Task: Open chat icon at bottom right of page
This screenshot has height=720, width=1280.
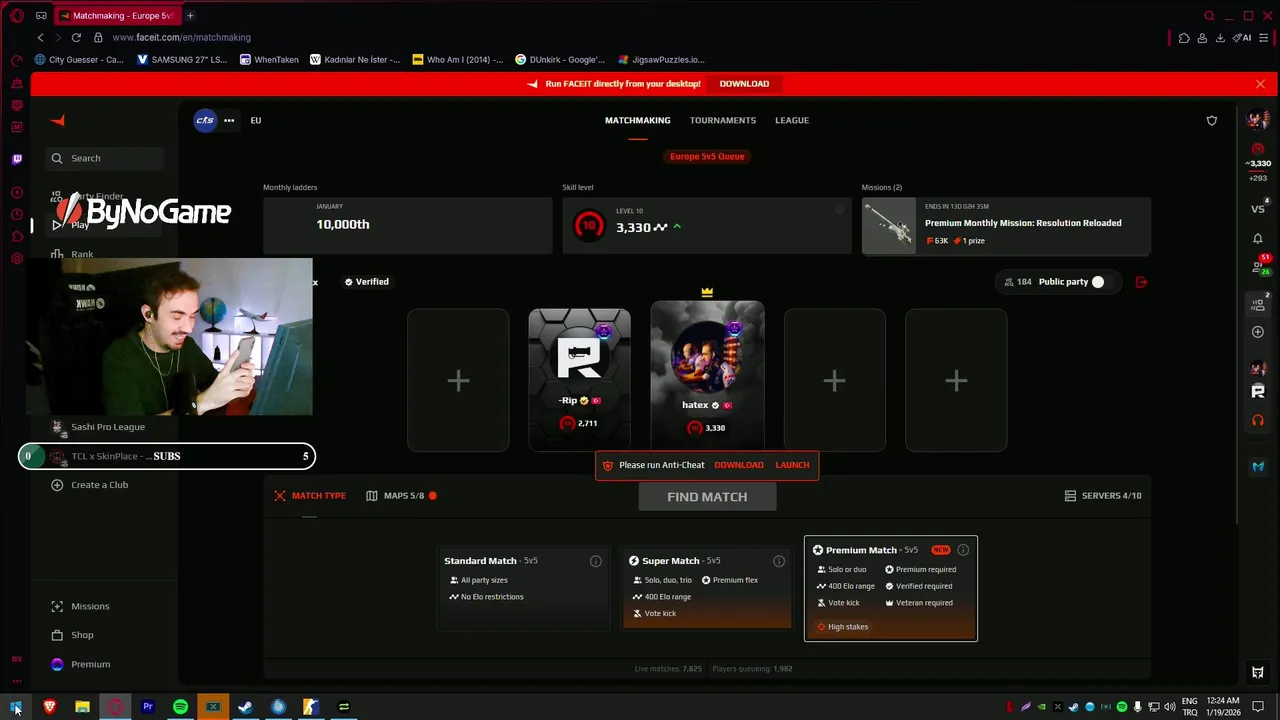Action: [1258, 672]
